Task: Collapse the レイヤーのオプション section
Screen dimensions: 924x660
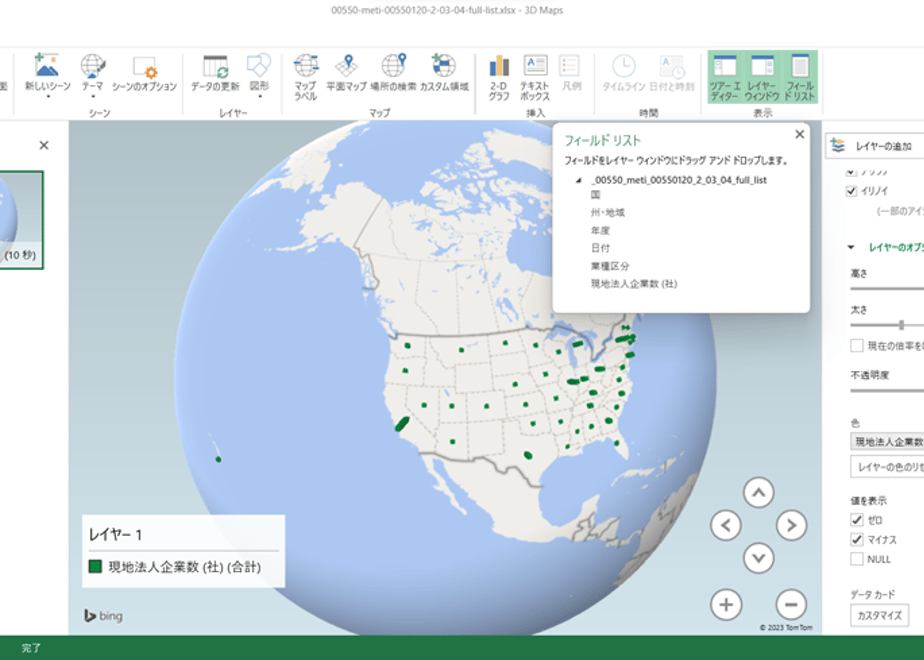Action: [x=851, y=248]
